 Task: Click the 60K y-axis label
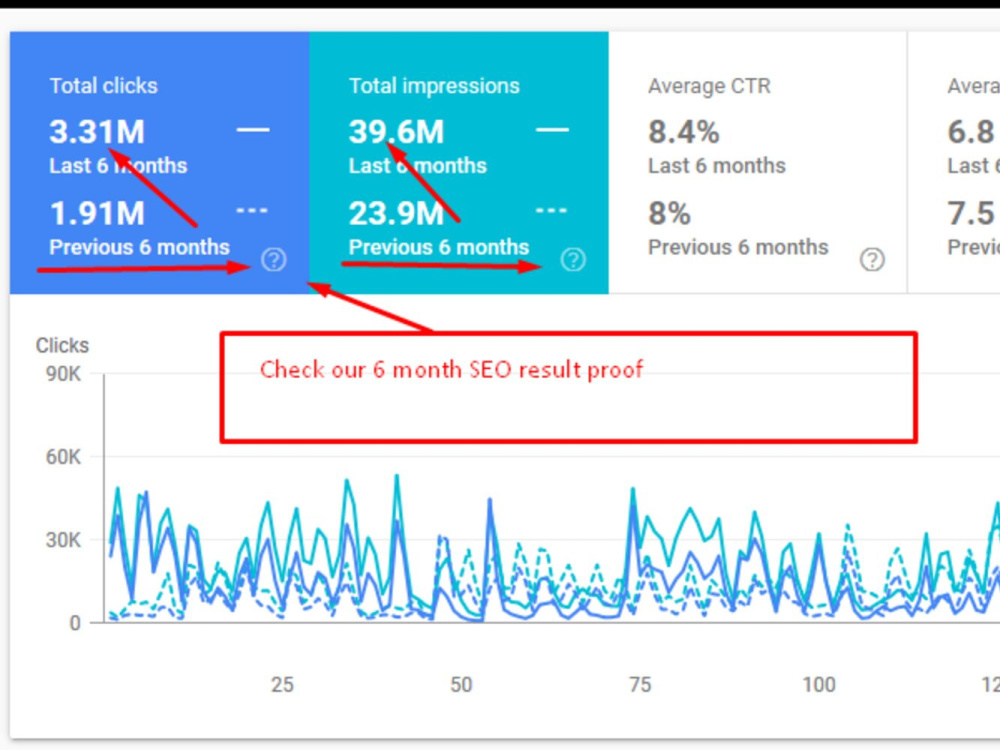(x=63, y=457)
